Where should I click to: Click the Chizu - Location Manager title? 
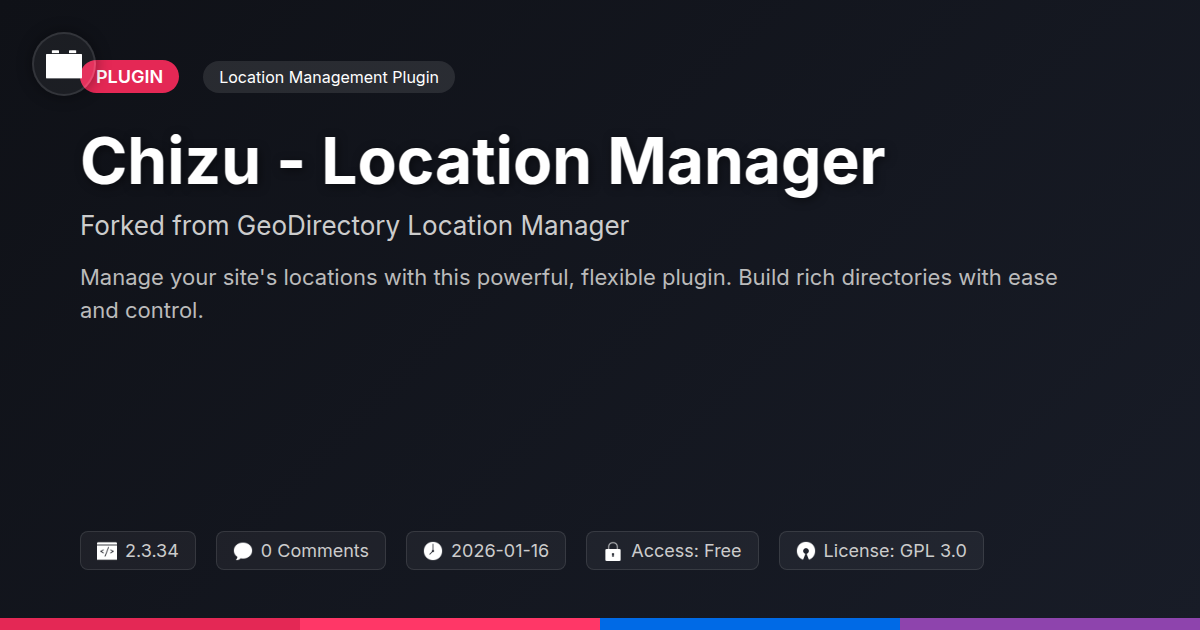(482, 161)
